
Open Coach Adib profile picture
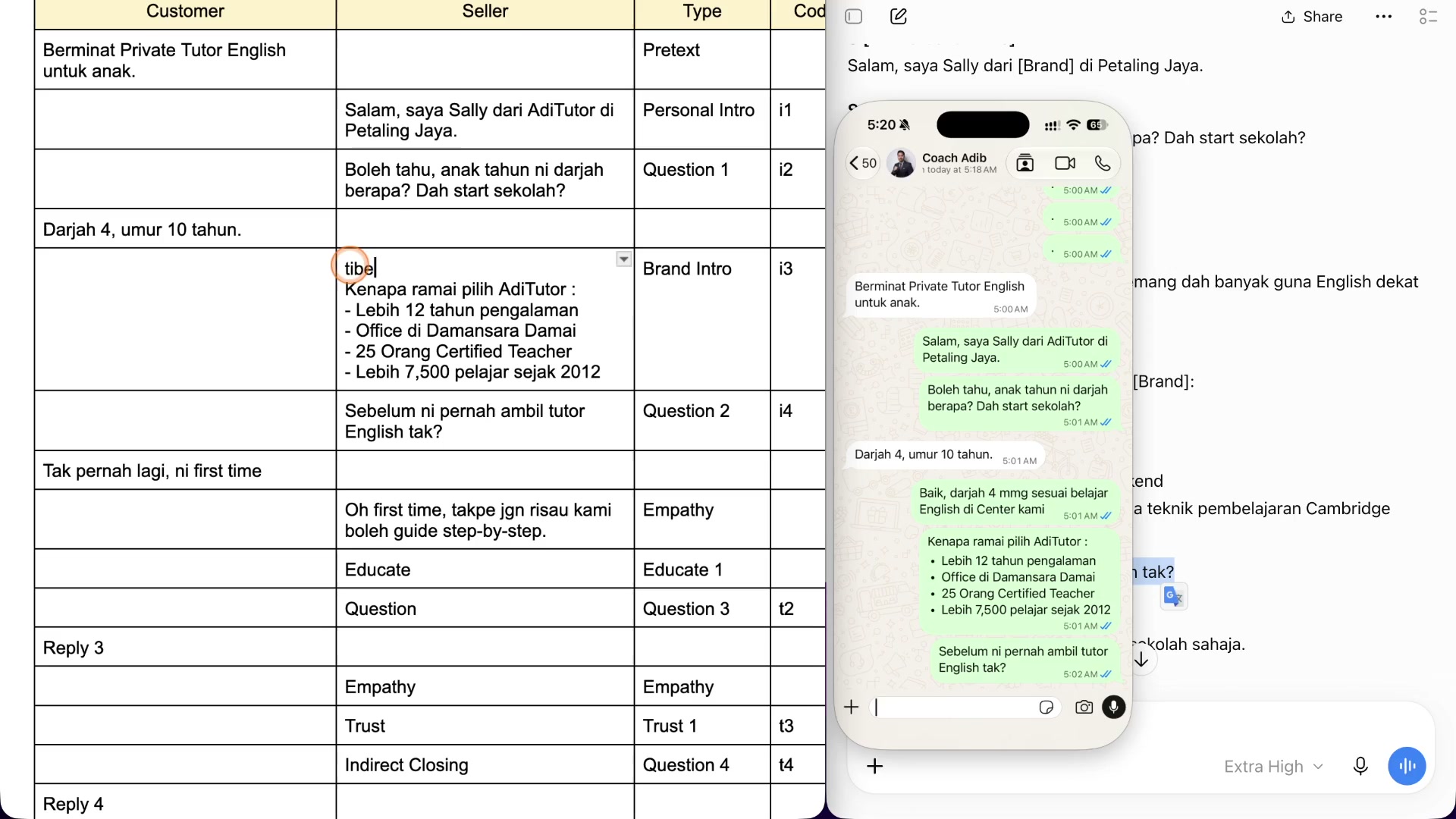click(901, 163)
